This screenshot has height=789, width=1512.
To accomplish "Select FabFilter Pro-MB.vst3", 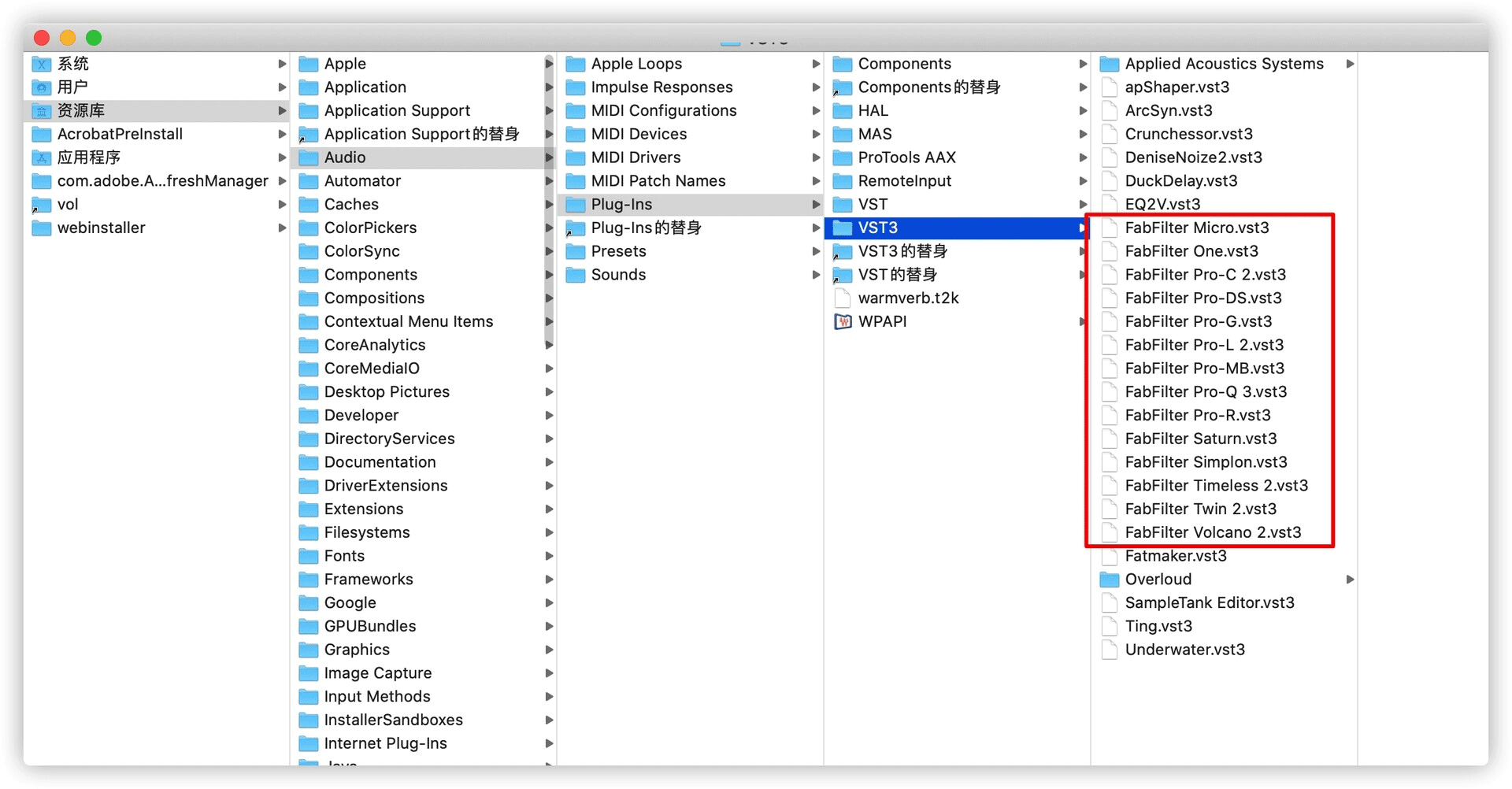I will (1205, 369).
